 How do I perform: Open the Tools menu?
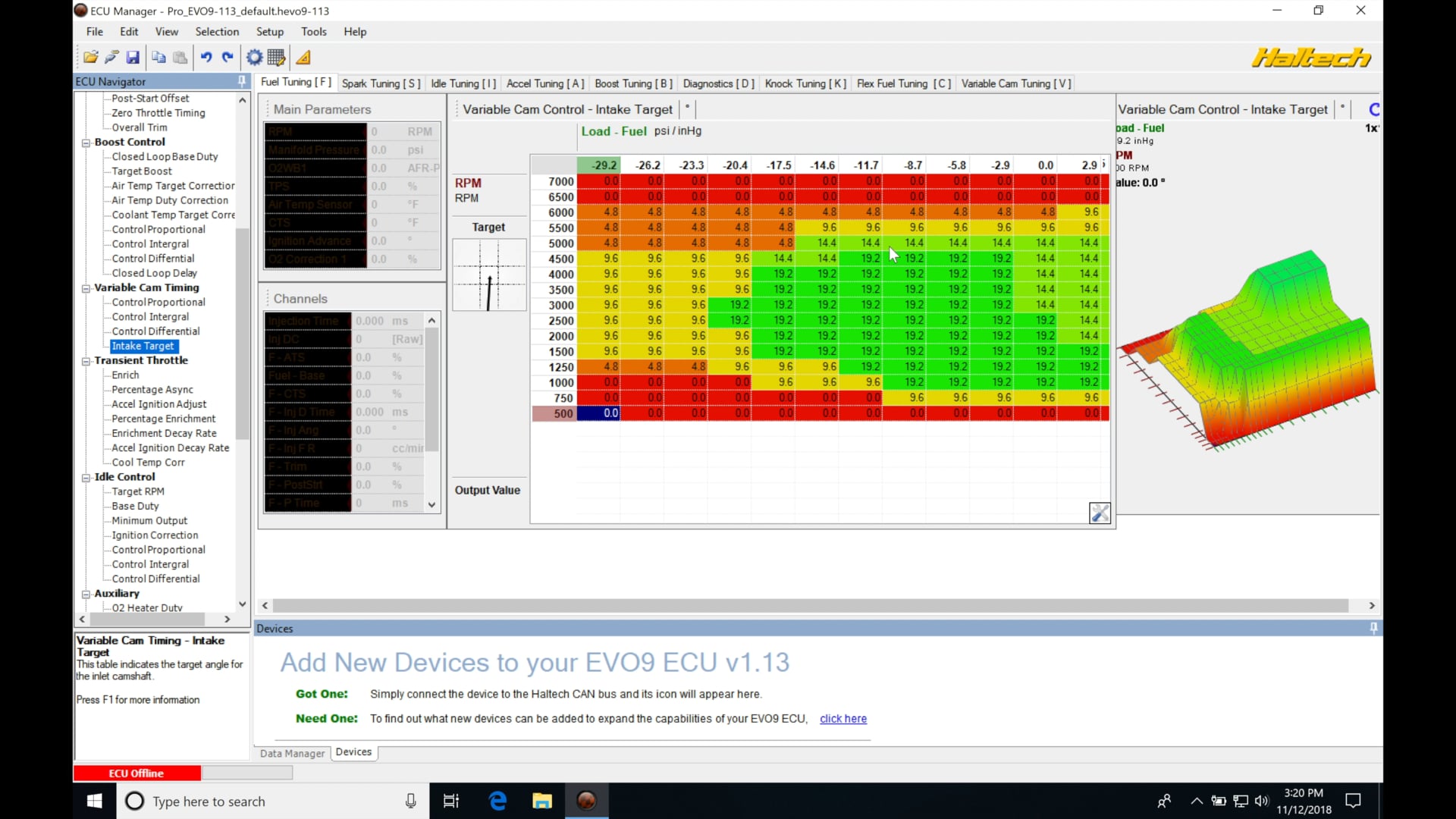314,32
